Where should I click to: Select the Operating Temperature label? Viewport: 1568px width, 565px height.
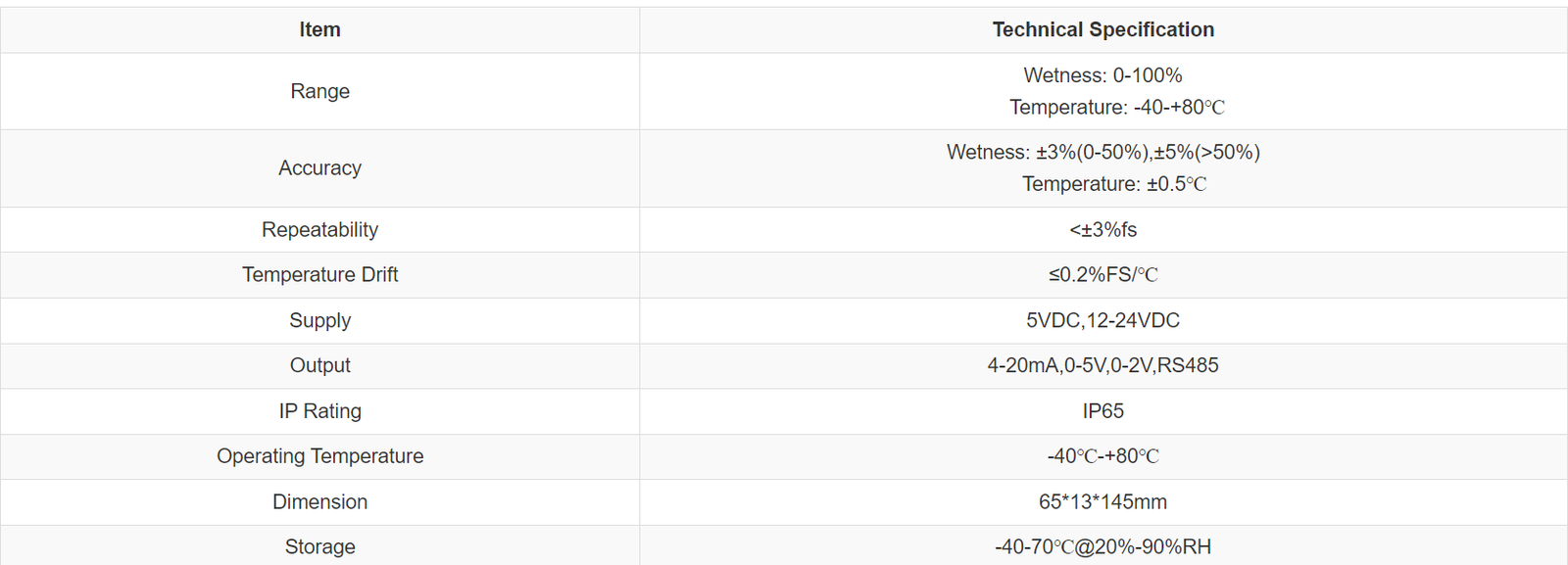(x=319, y=456)
